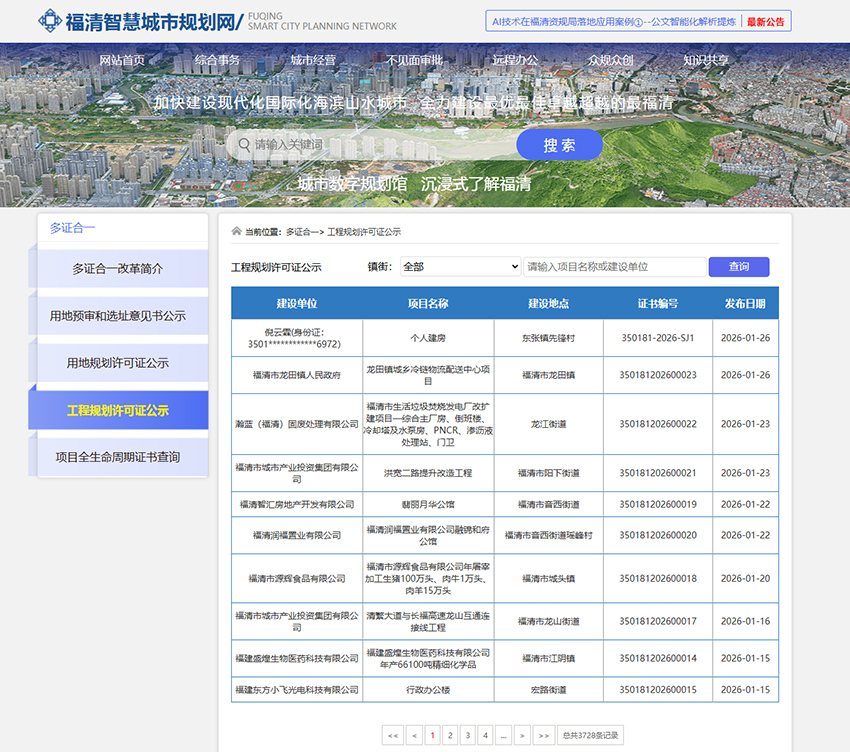Click the 查询 button
The width and height of the screenshot is (850, 752).
[738, 267]
